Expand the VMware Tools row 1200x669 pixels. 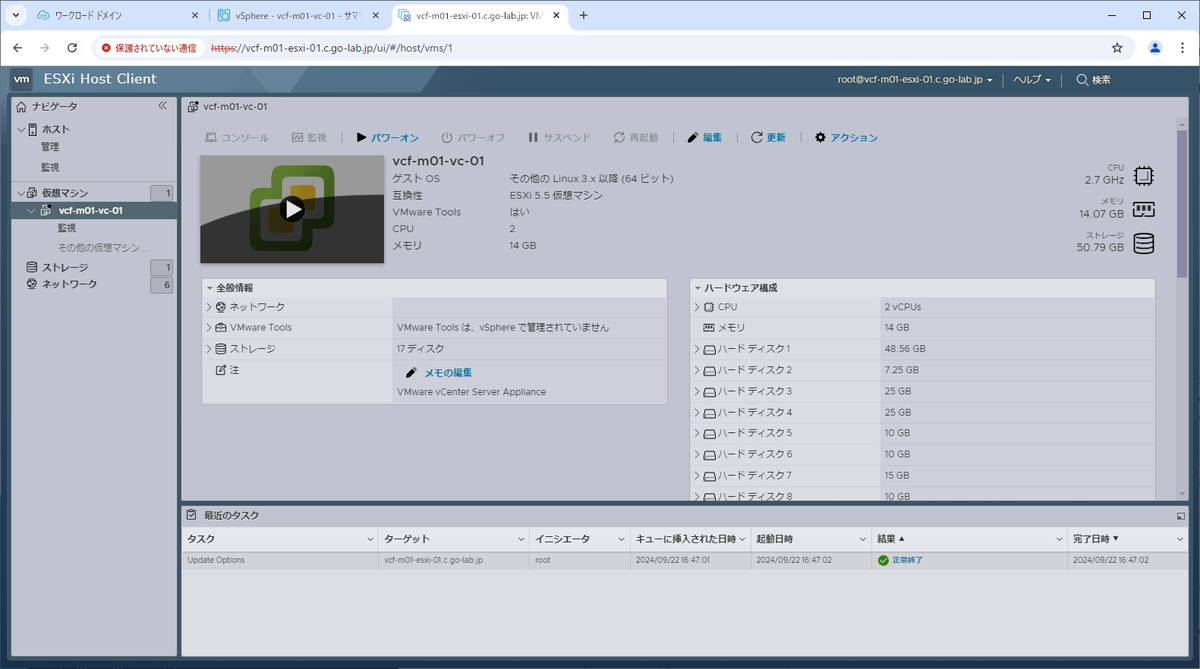coord(209,328)
